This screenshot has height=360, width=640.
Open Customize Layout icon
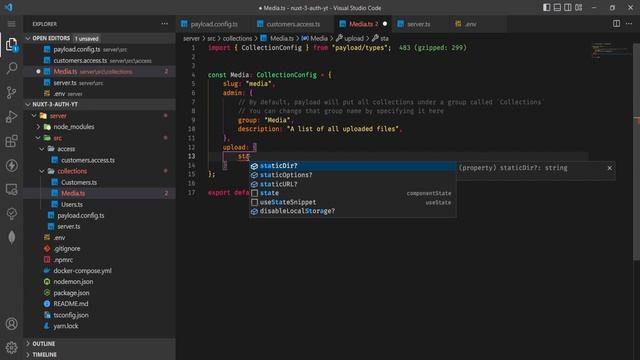pos(579,7)
